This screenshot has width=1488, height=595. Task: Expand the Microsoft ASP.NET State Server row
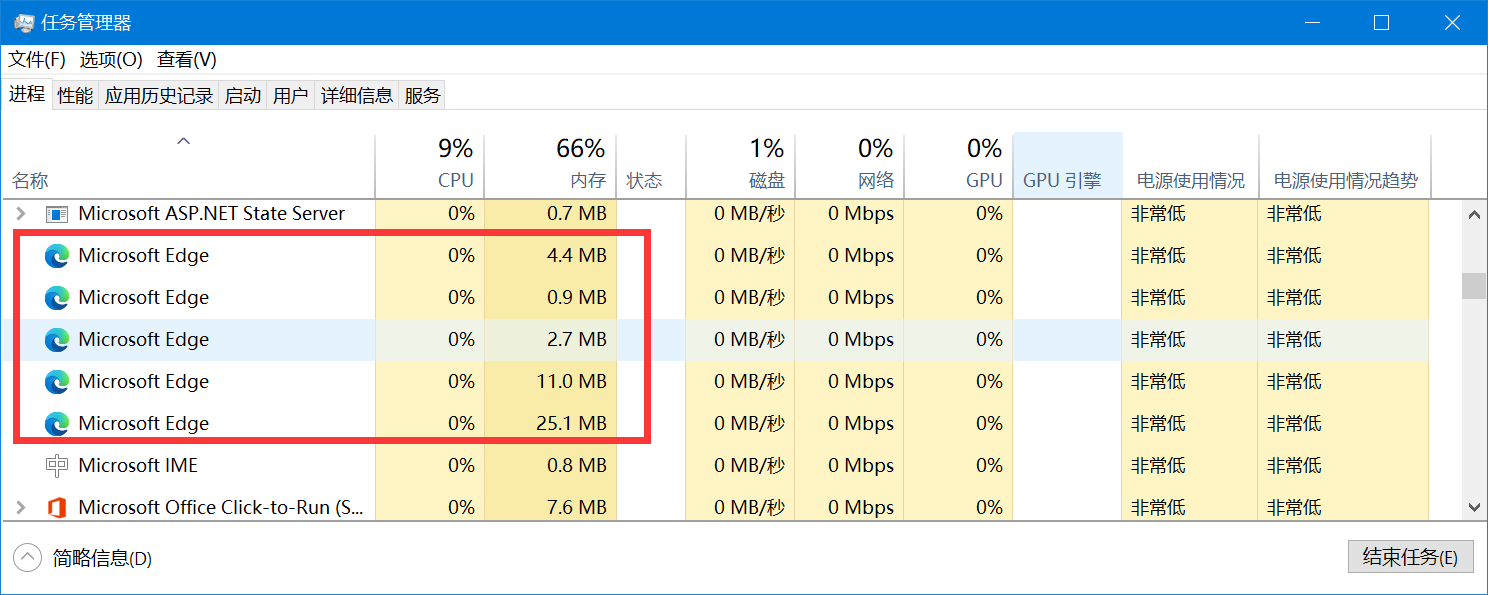[21, 213]
